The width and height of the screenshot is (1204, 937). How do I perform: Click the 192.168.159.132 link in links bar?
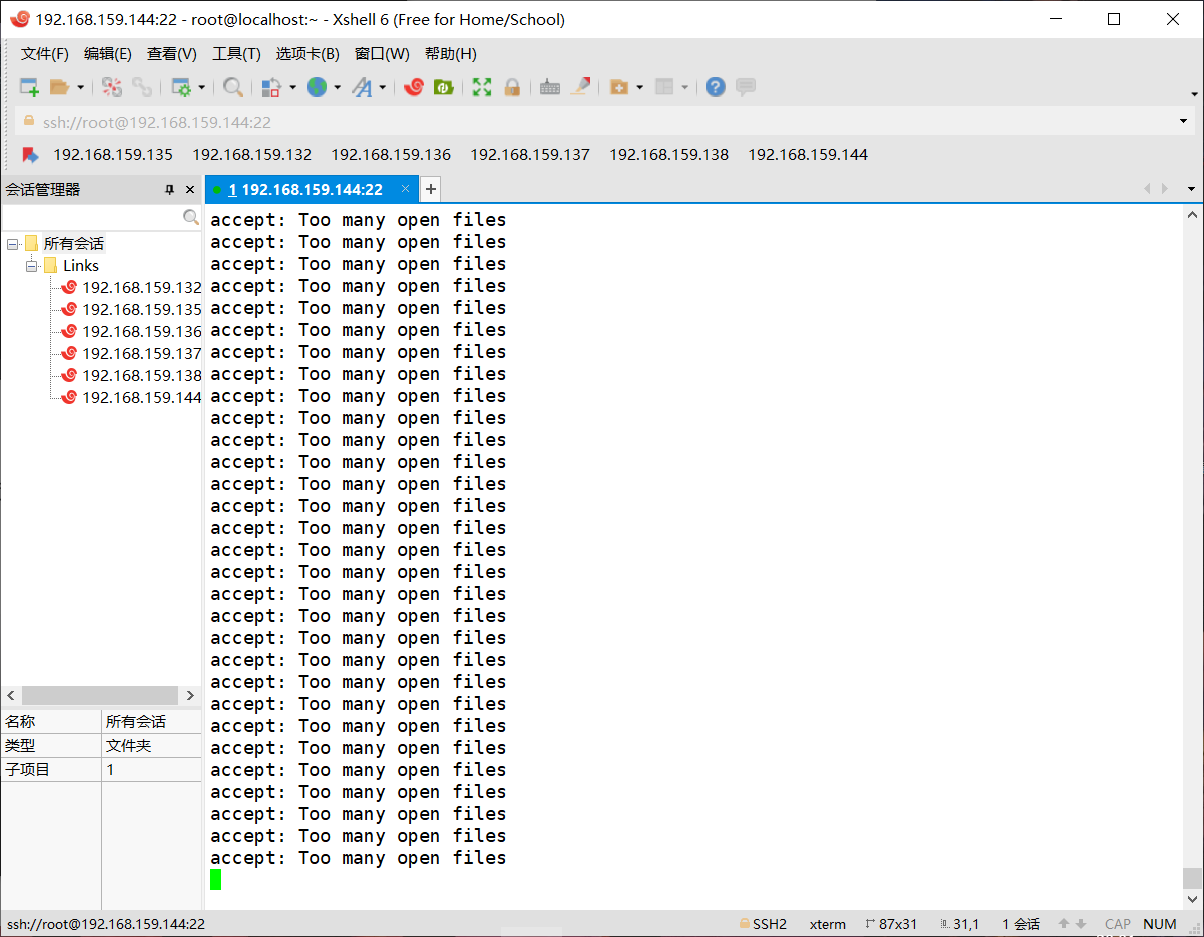(x=252, y=155)
